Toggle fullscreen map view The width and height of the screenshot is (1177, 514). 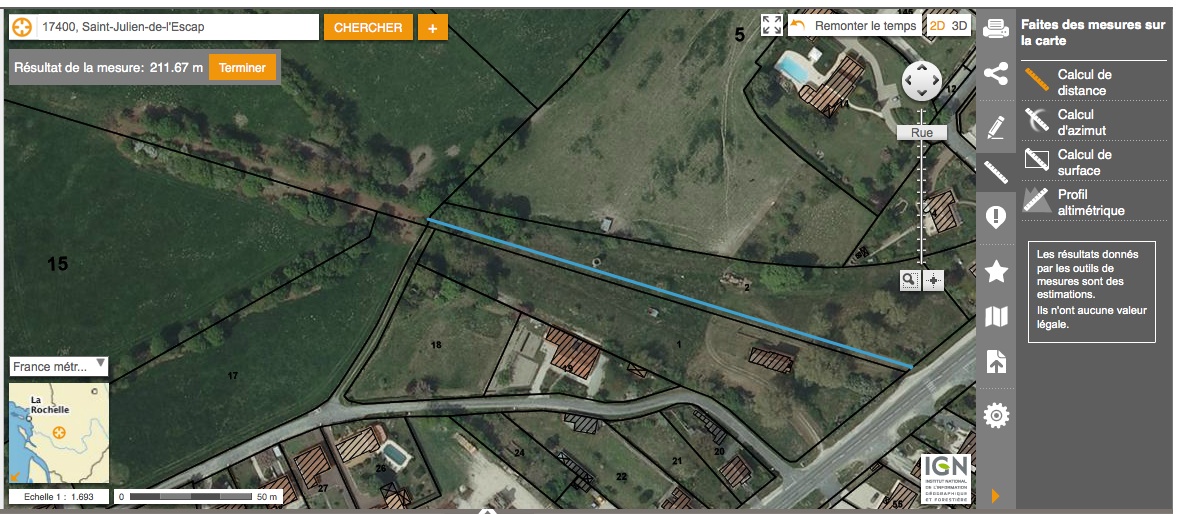pyautogui.click(x=772, y=25)
